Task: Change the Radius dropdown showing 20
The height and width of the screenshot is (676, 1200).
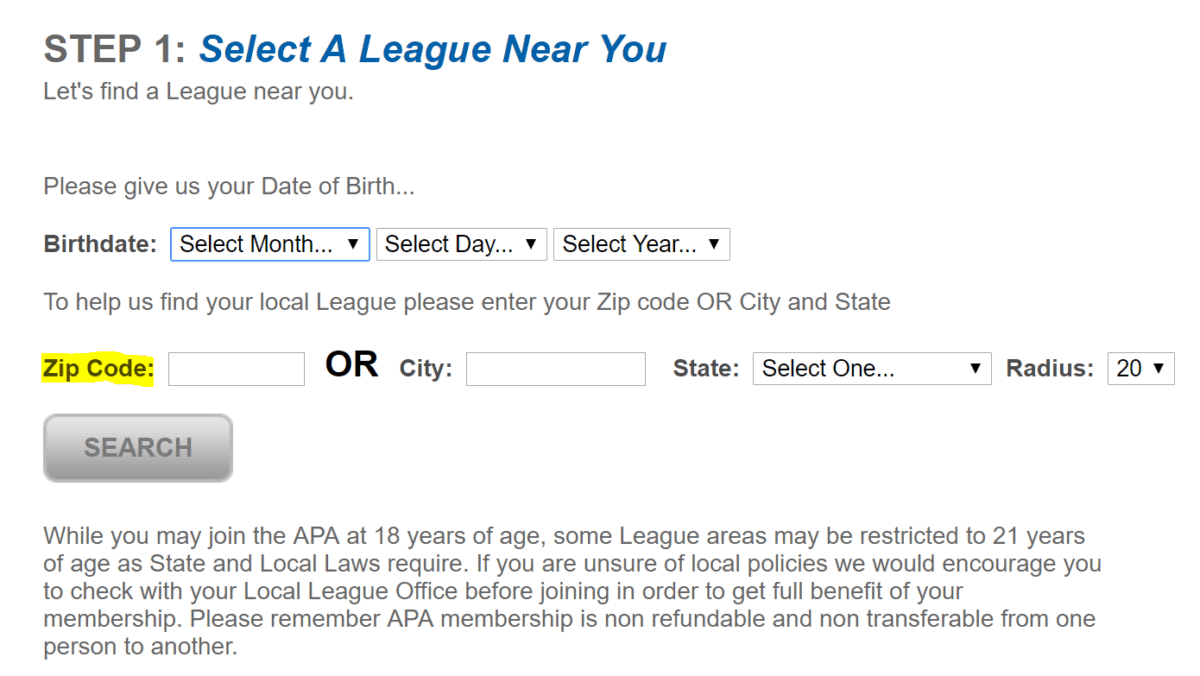Action: point(1140,368)
